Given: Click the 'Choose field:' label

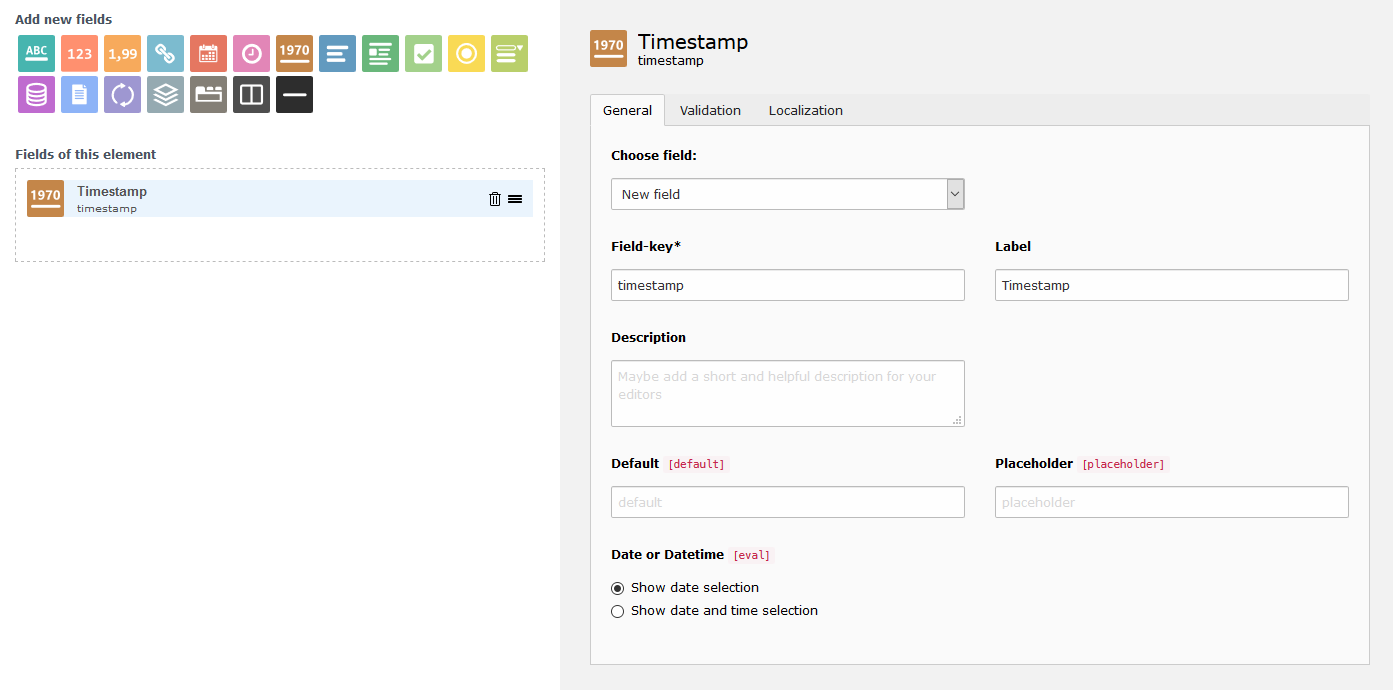Looking at the screenshot, I should 654,155.
